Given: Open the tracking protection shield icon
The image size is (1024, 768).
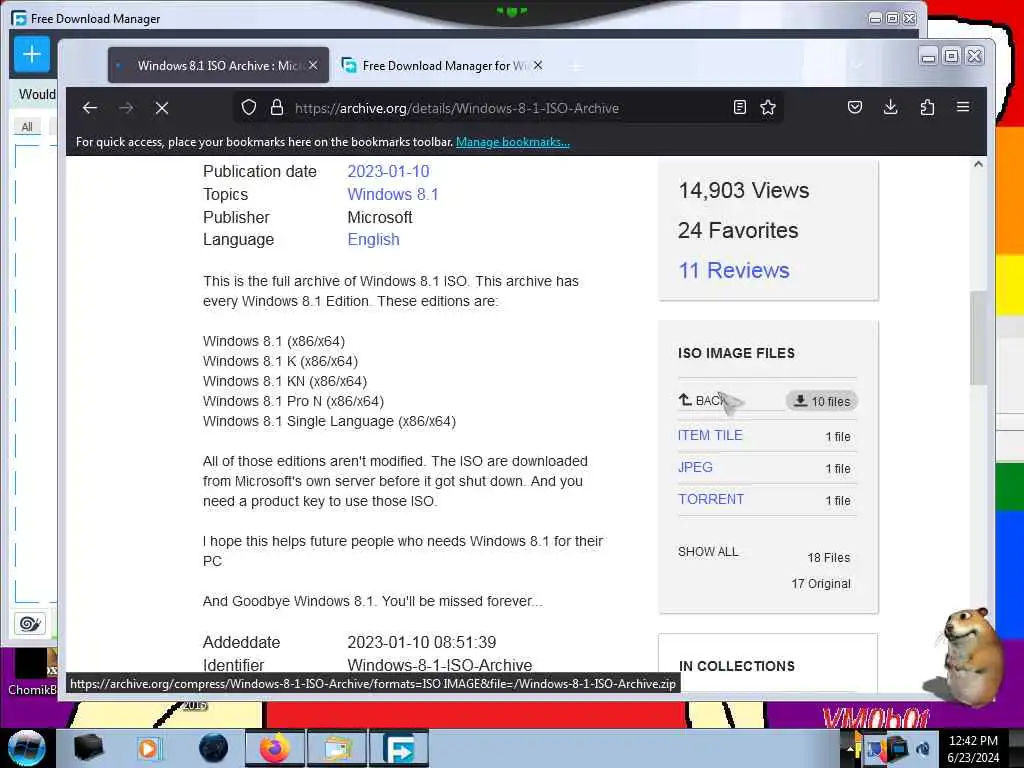Looking at the screenshot, I should pos(249,107).
